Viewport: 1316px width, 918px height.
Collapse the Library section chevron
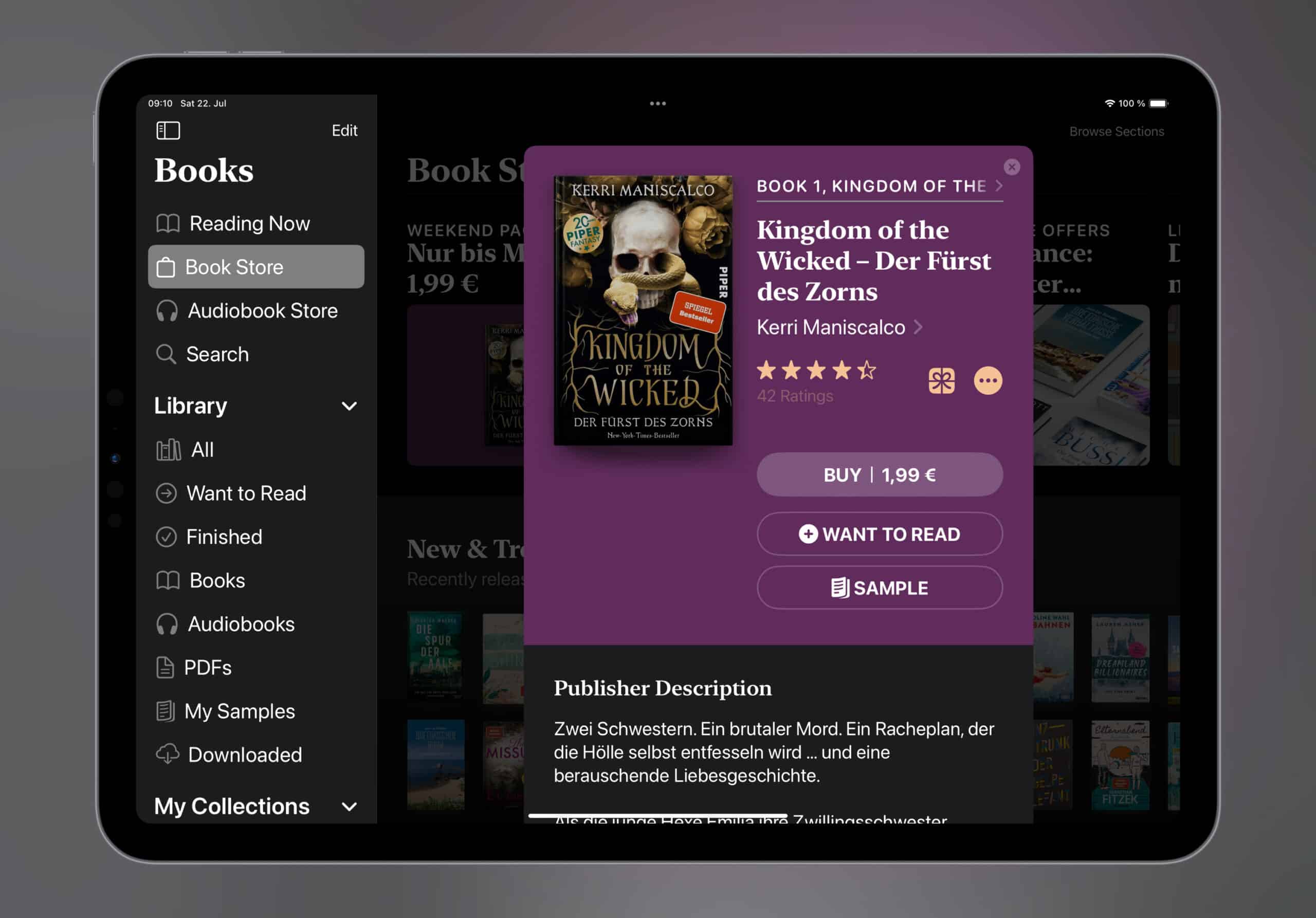[349, 406]
